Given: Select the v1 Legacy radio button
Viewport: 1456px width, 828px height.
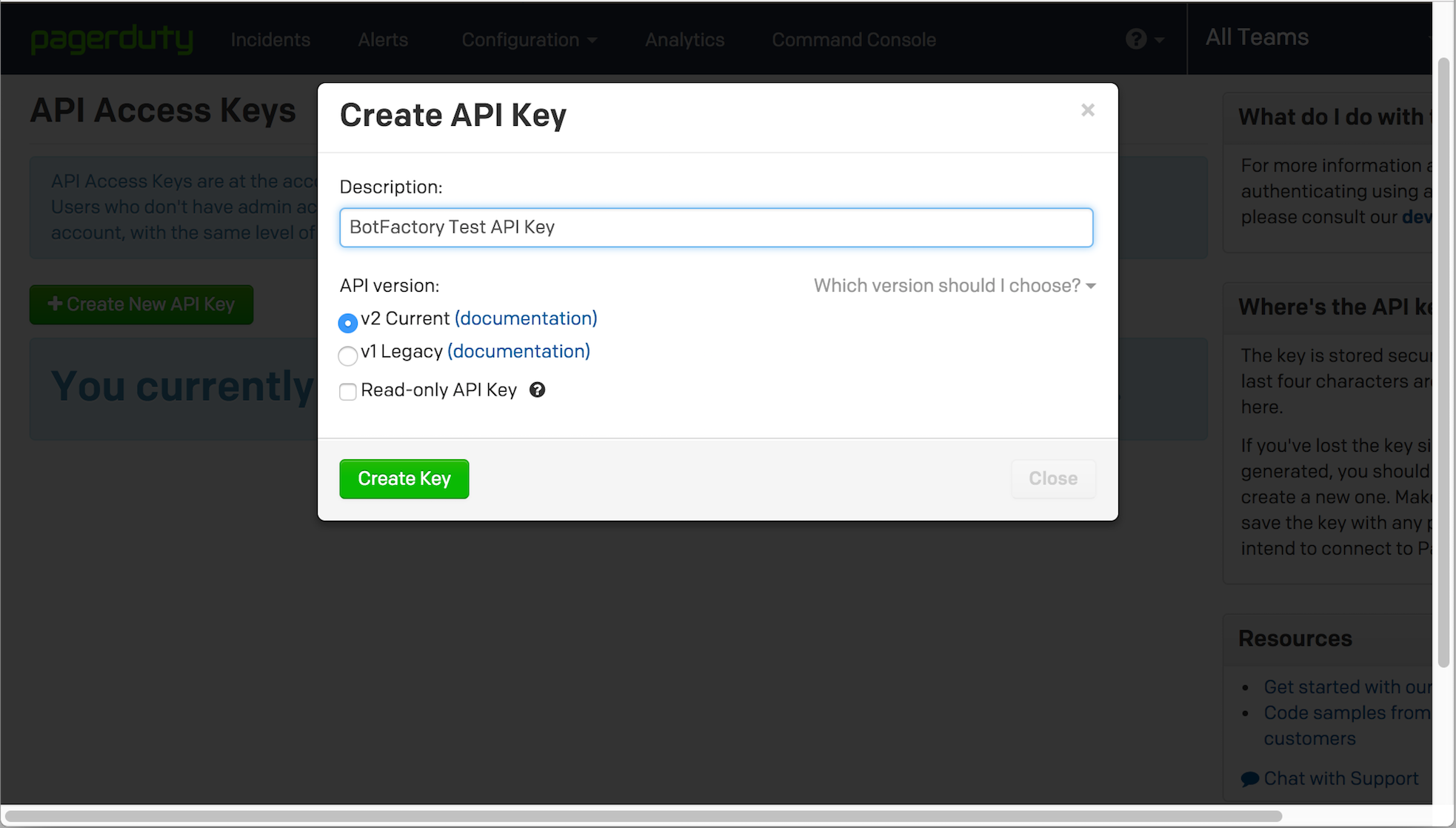Looking at the screenshot, I should coord(347,356).
